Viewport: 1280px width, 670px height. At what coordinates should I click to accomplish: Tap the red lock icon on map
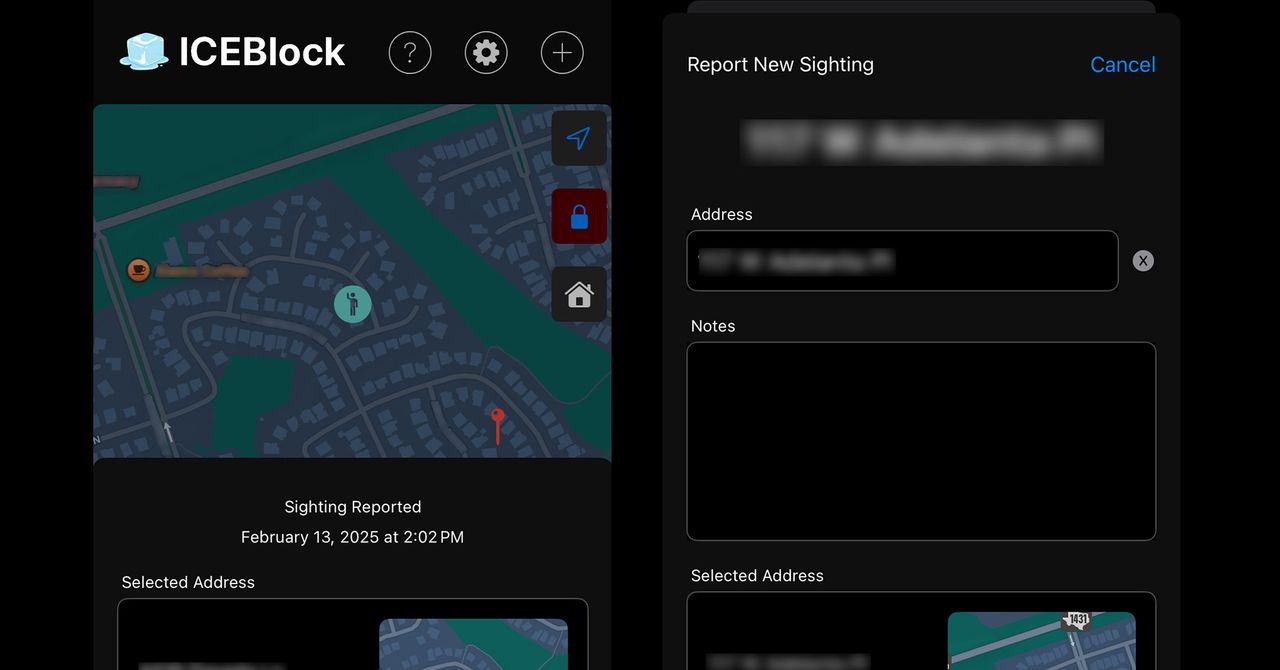(x=579, y=216)
